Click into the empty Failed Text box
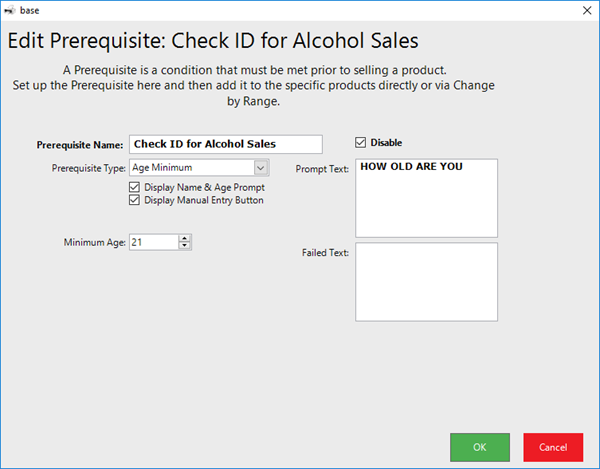Viewport: 600px width, 469px height. point(426,281)
